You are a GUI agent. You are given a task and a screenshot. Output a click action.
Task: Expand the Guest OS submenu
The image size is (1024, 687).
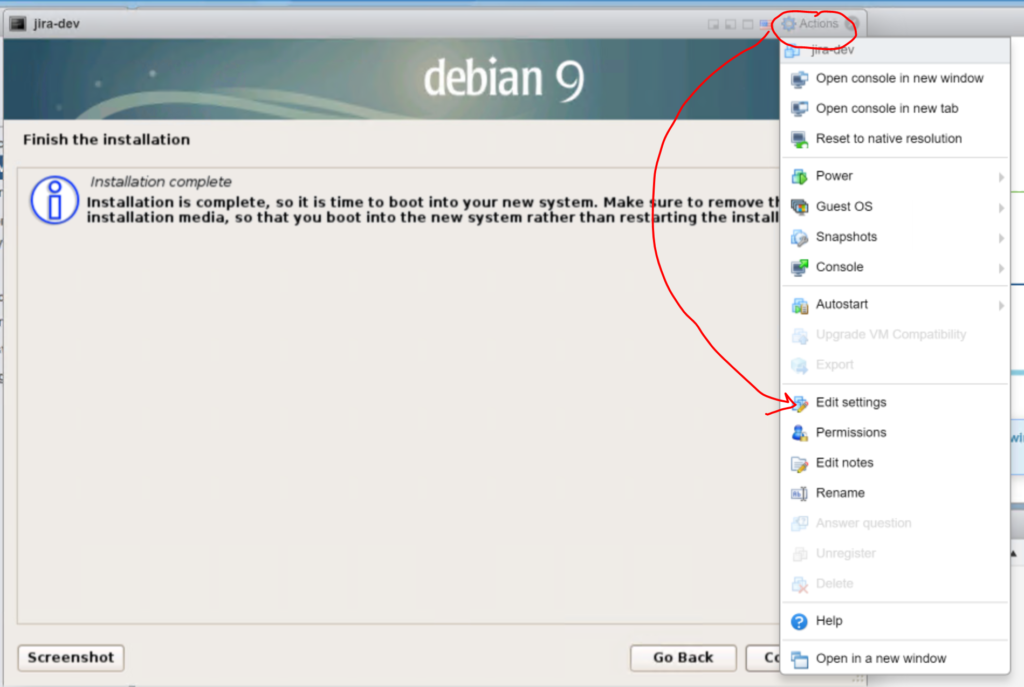895,206
